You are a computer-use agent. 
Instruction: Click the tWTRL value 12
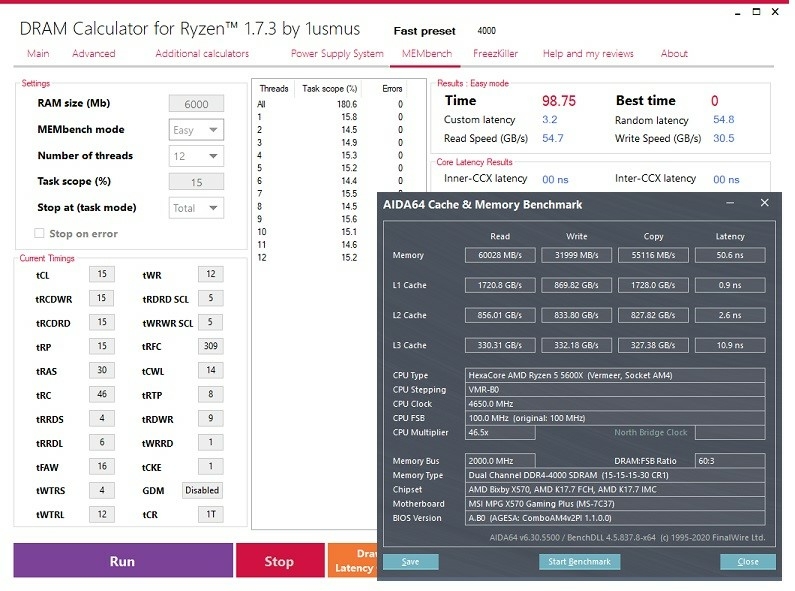coord(102,514)
